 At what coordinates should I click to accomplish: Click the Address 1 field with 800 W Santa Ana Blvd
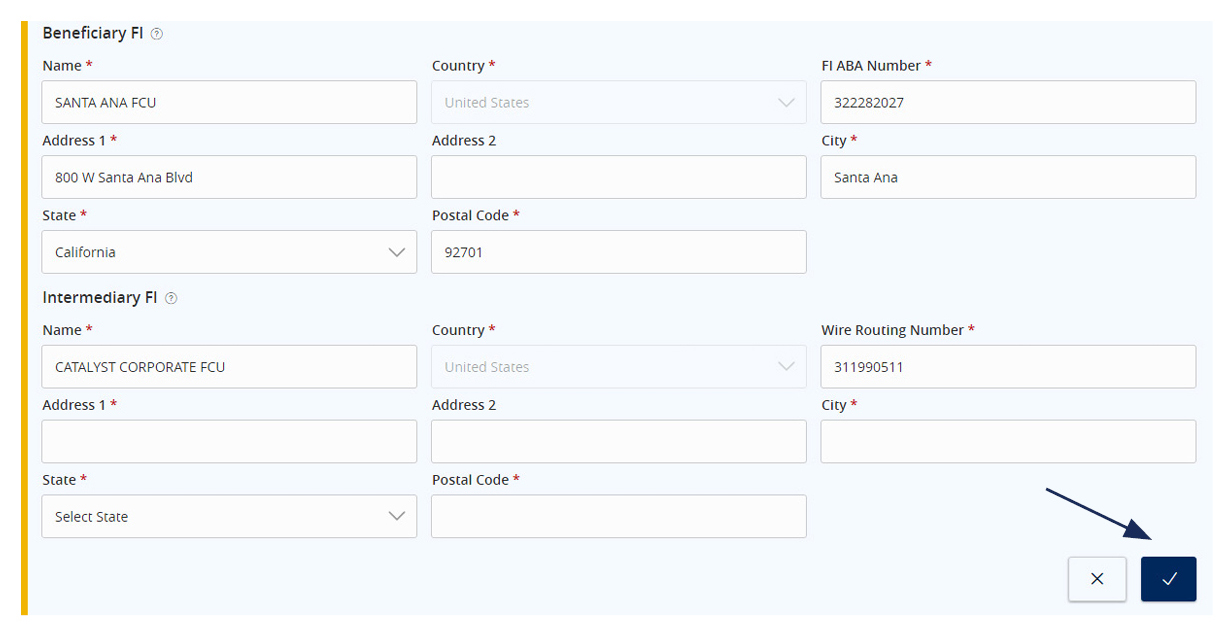pyautogui.click(x=229, y=177)
